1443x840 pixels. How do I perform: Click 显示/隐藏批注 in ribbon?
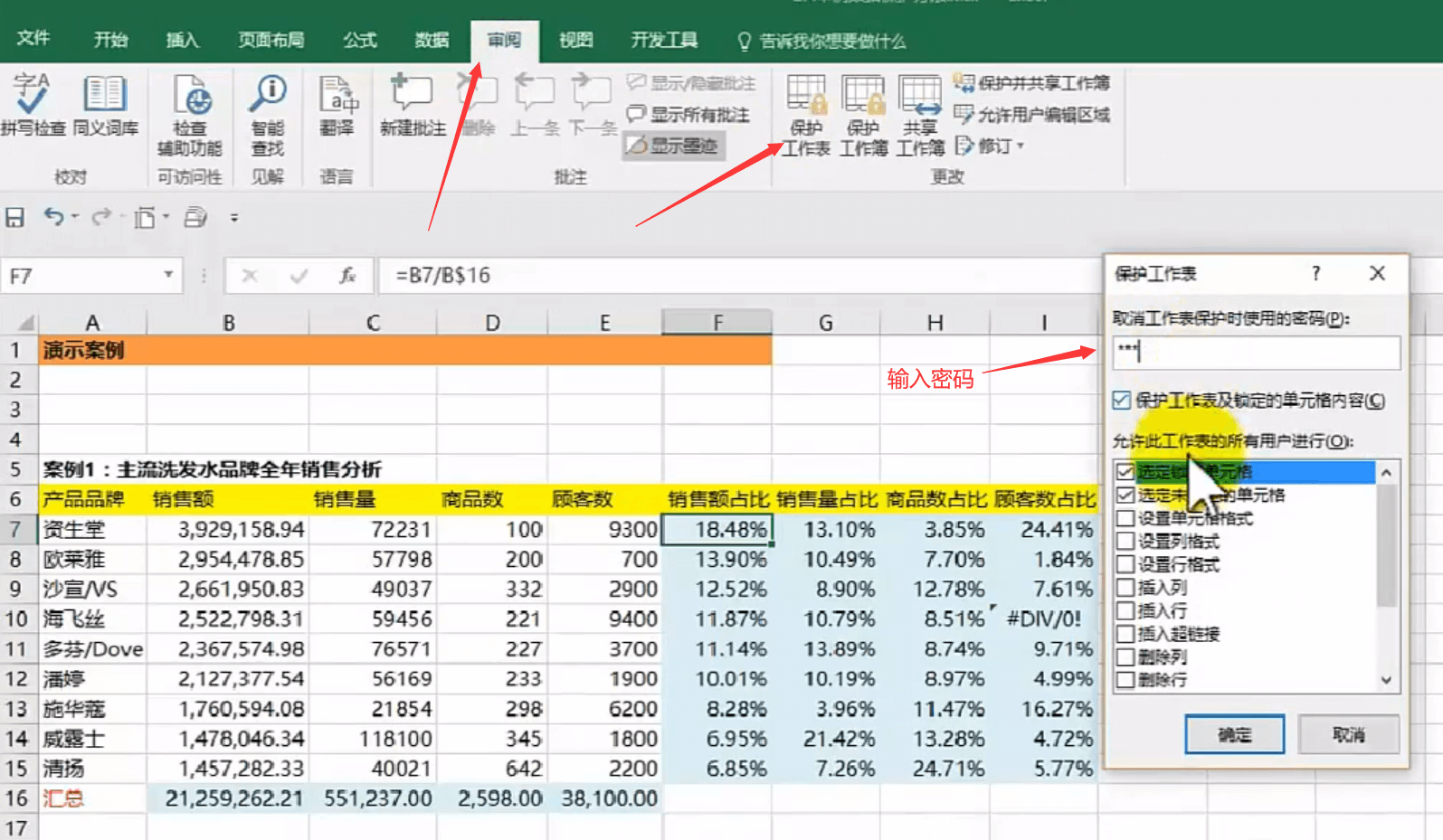[x=691, y=83]
